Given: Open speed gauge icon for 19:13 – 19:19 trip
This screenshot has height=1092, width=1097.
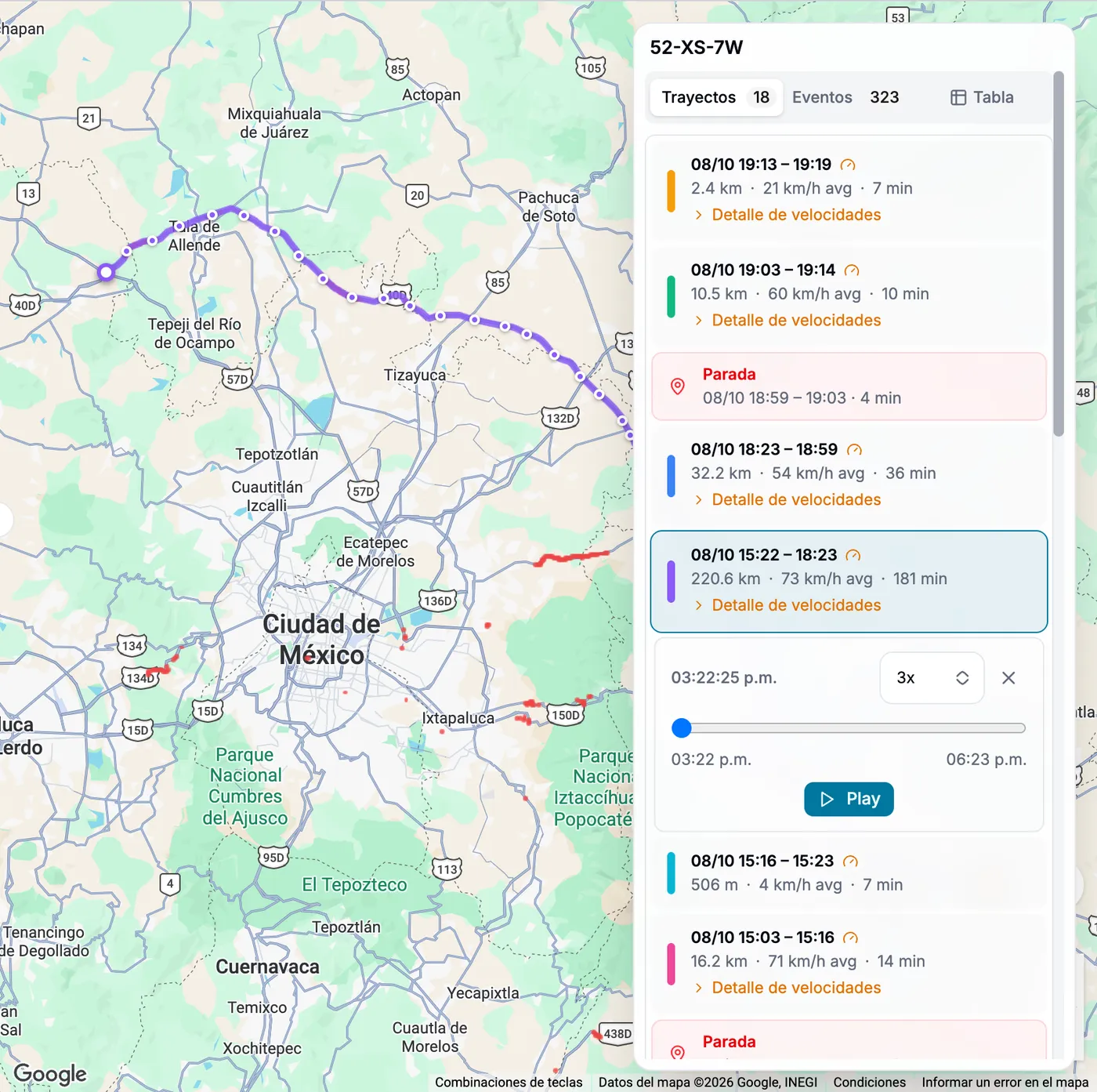Looking at the screenshot, I should [x=848, y=165].
